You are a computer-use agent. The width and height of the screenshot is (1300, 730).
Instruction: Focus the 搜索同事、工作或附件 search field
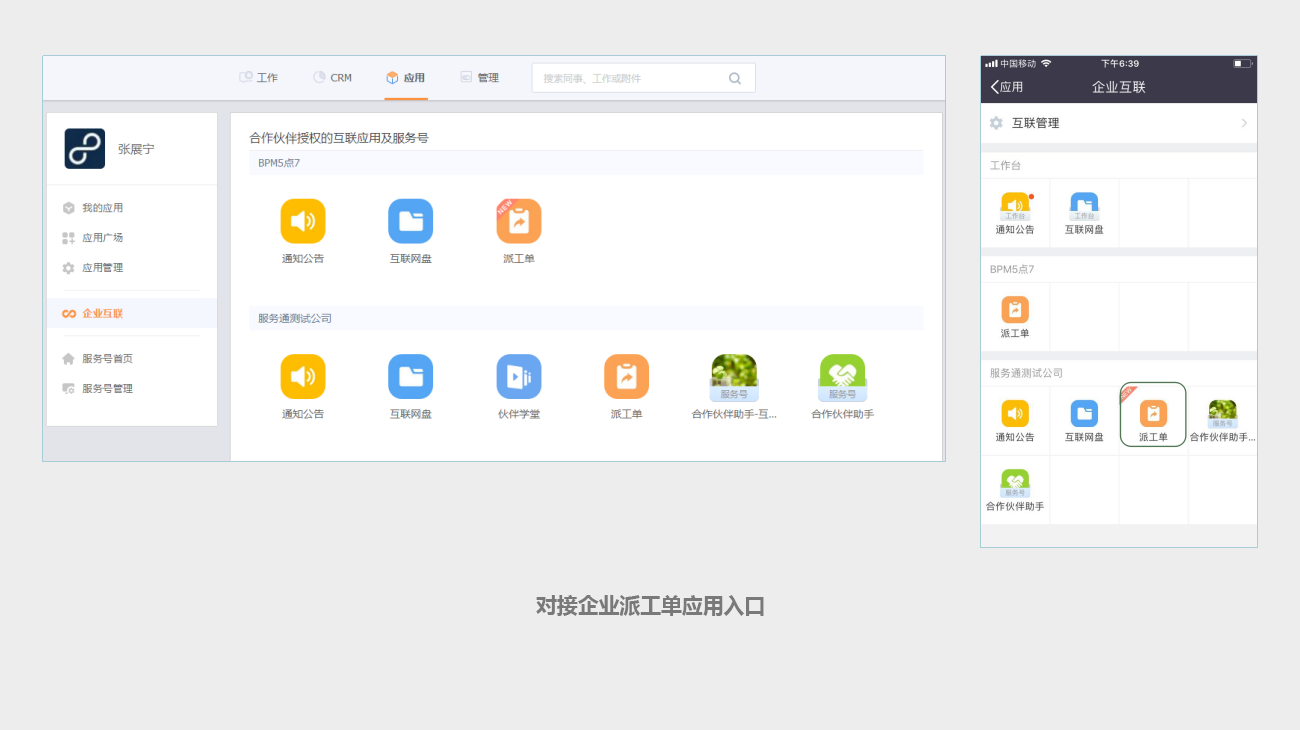point(643,78)
